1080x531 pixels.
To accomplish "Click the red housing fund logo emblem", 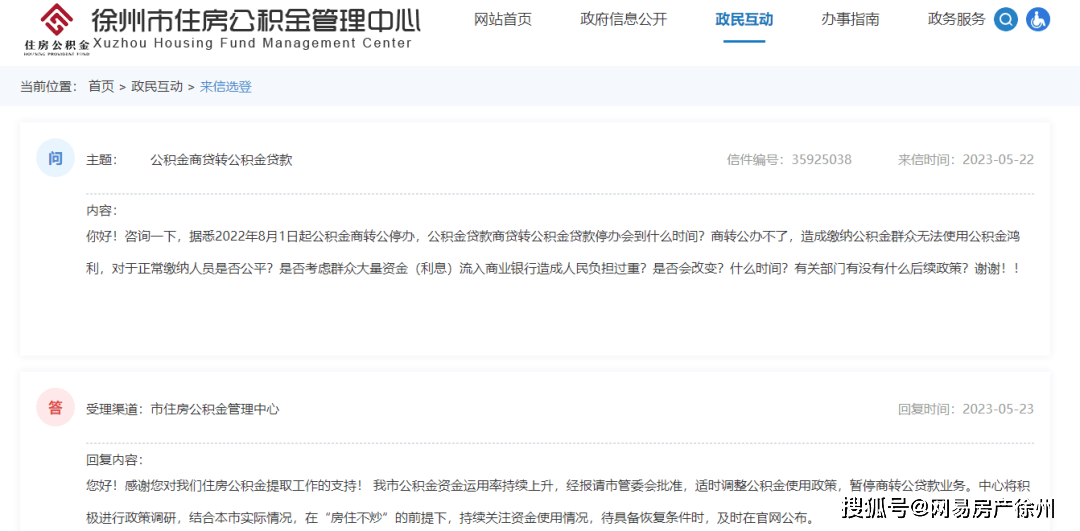I will [x=56, y=19].
